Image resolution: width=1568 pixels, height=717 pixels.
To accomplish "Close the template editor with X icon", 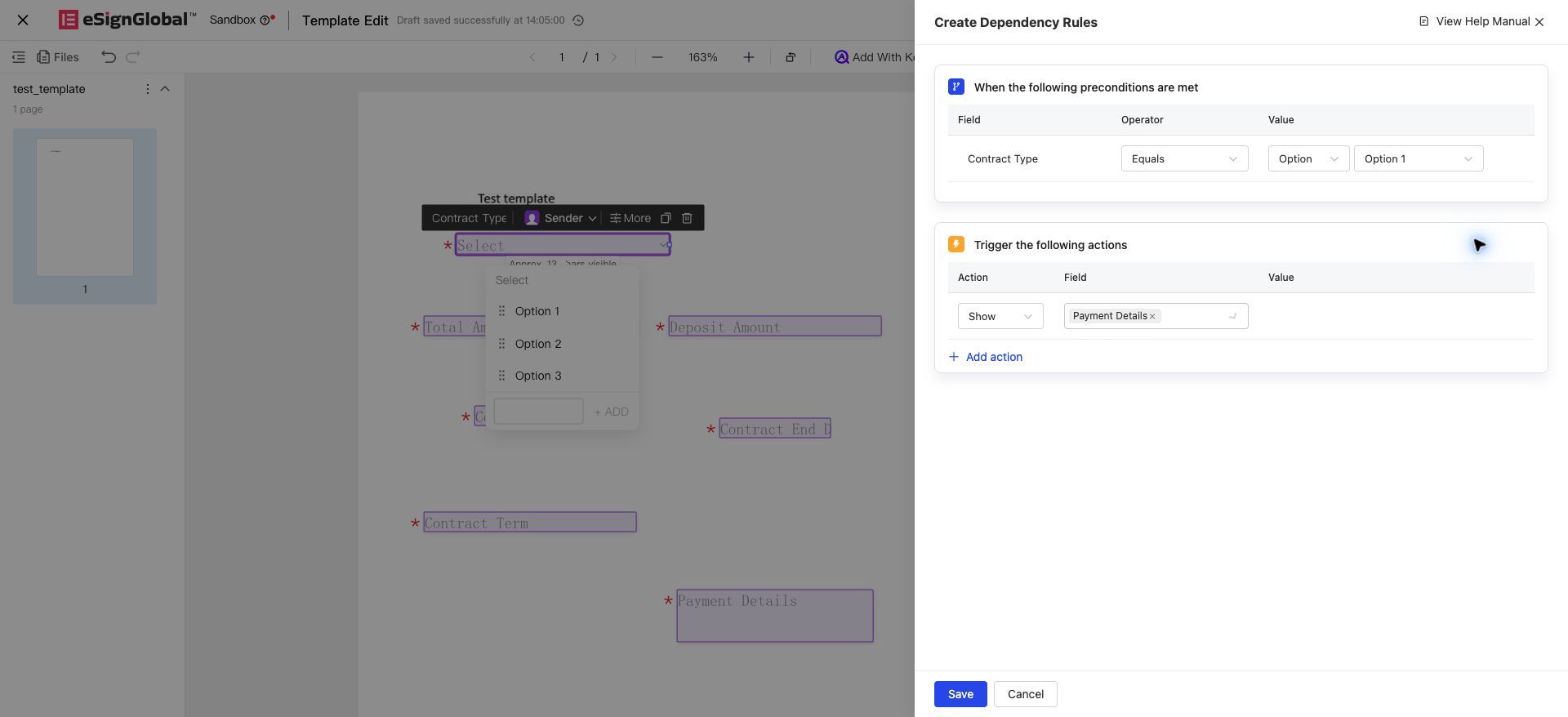I will tap(23, 20).
